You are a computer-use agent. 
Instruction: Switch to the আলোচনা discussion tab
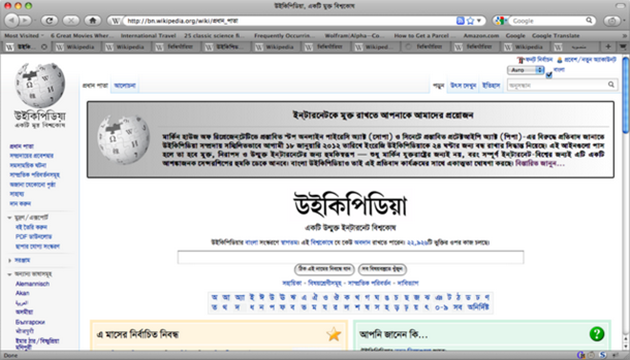(125, 85)
